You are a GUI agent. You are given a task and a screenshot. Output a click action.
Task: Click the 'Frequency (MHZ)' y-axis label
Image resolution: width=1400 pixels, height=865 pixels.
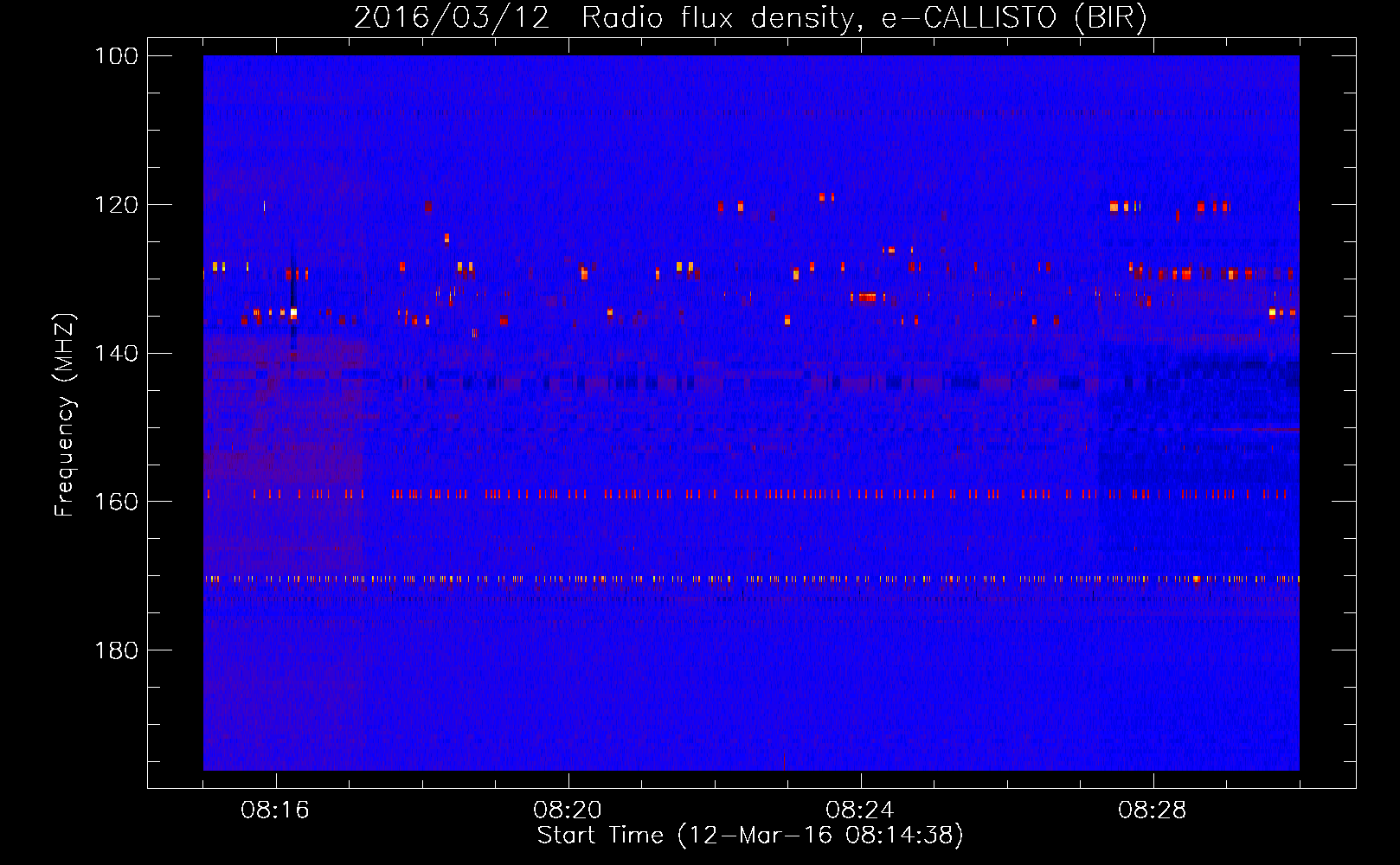coord(65,415)
